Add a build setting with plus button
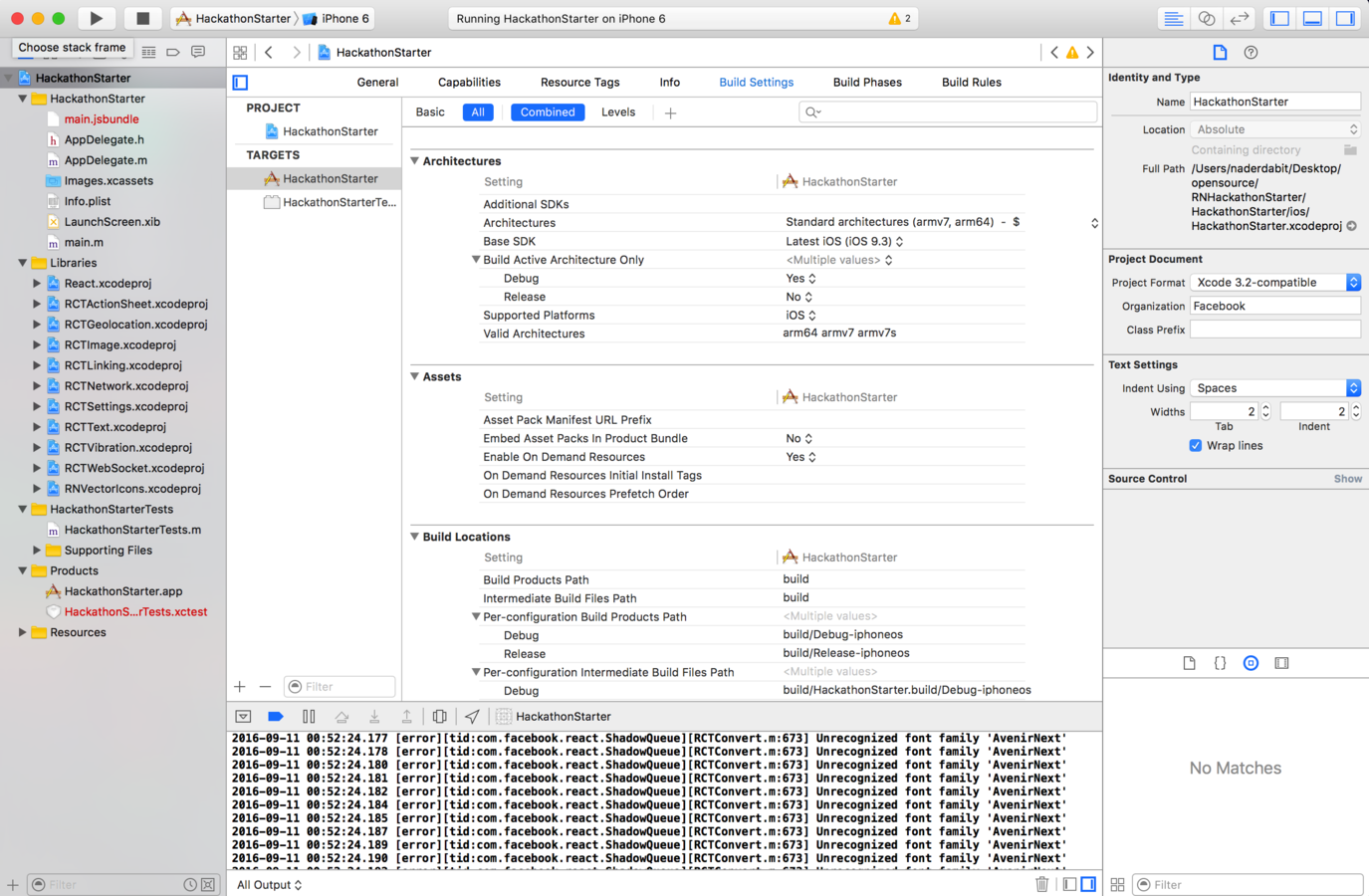Image resolution: width=1369 pixels, height=896 pixels. (x=670, y=113)
